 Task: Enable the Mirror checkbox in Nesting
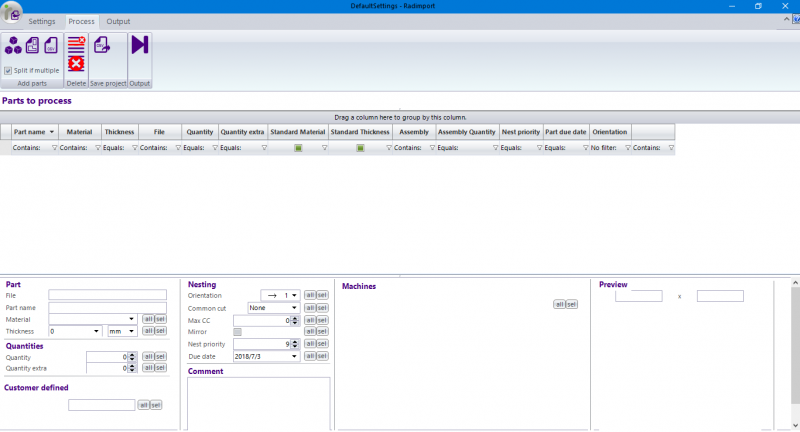[237, 332]
